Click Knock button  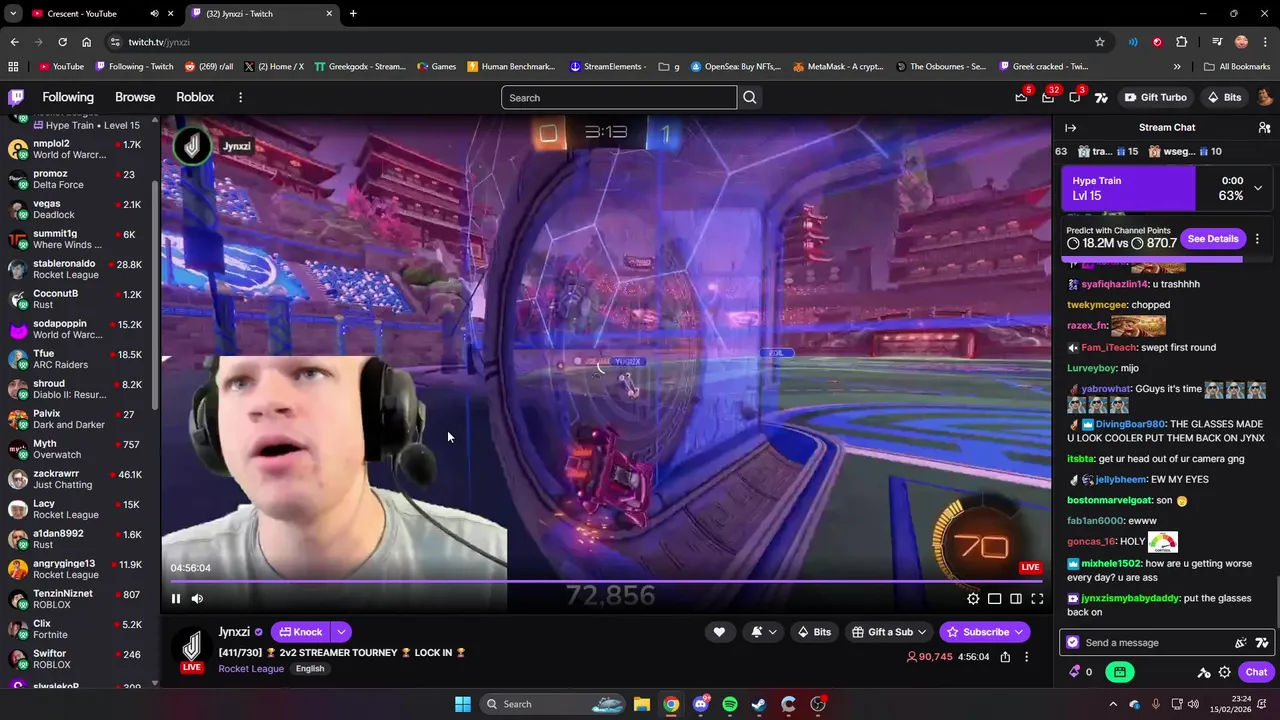tap(301, 632)
